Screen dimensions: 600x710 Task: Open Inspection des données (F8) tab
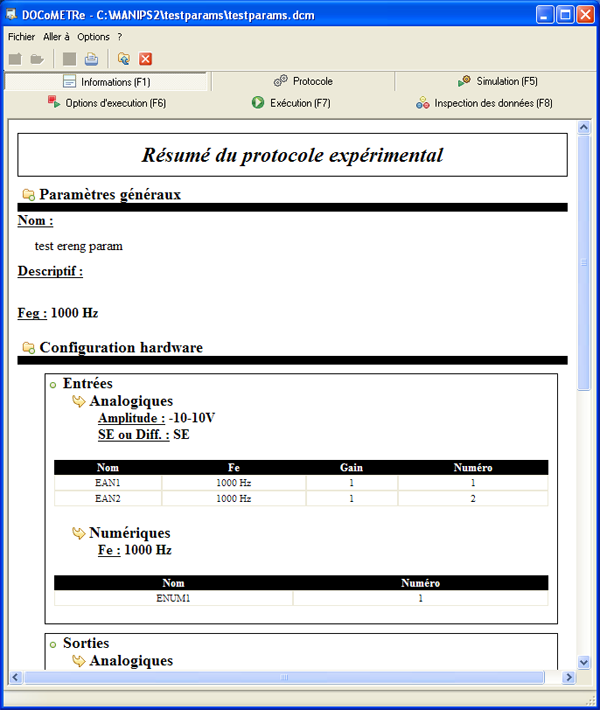point(485,103)
